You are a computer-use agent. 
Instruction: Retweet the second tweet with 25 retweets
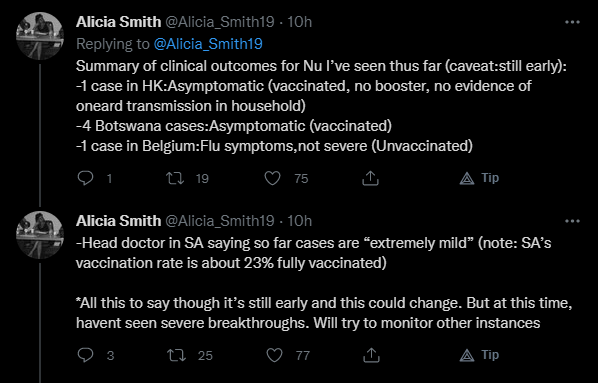tap(177, 355)
